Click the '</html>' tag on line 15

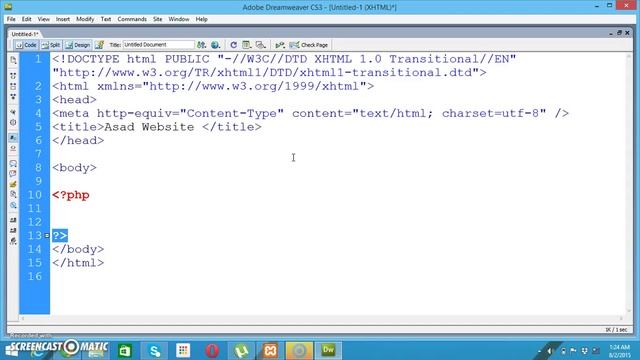coord(78,263)
